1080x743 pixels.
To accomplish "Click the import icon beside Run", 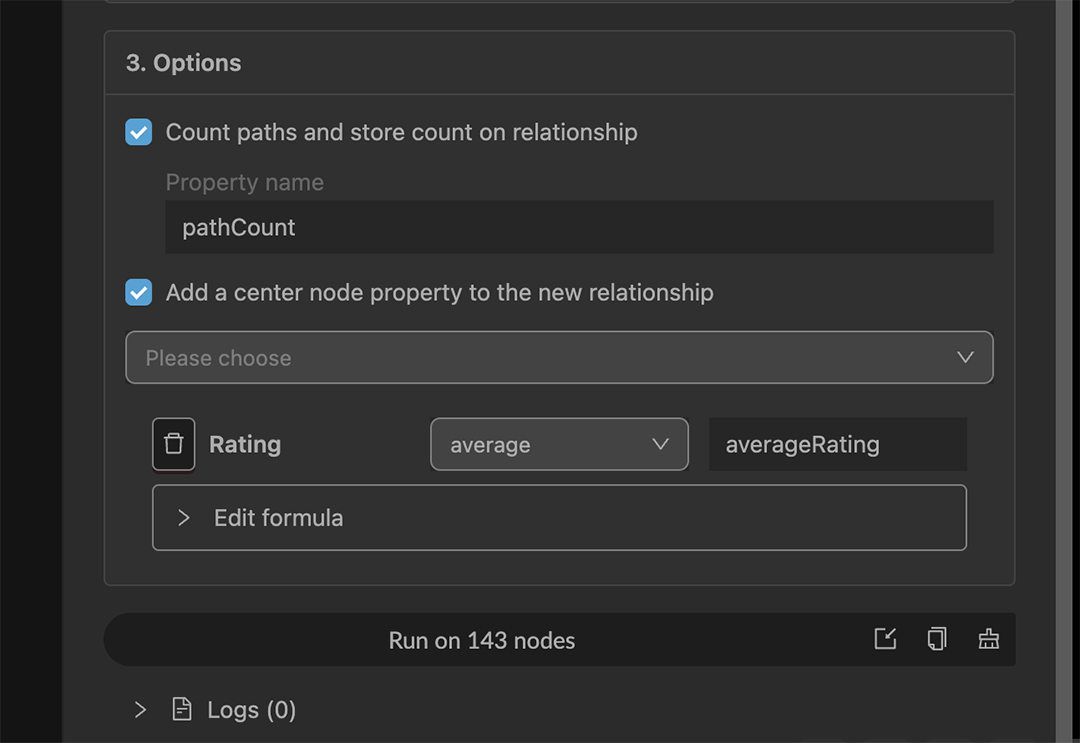I will tap(885, 639).
